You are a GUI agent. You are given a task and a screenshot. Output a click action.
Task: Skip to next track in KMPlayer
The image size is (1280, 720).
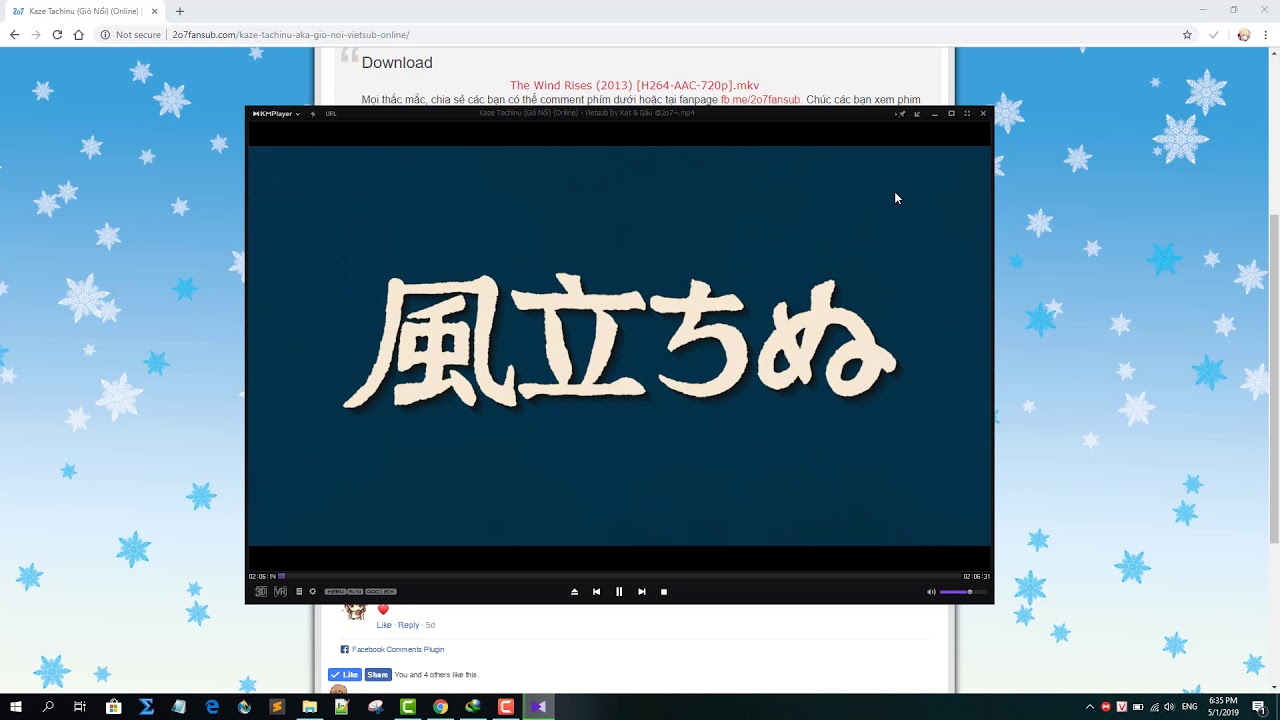coord(641,592)
